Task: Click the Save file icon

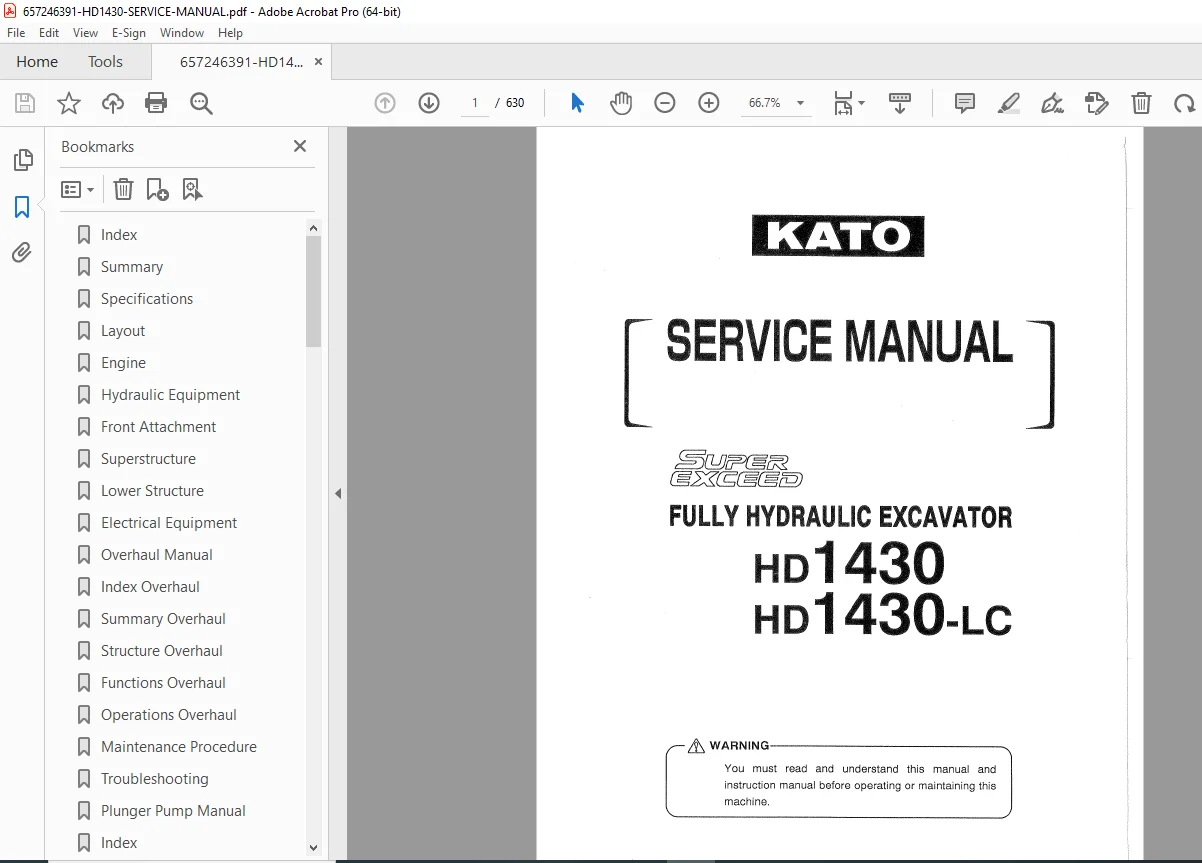Action: (x=25, y=103)
